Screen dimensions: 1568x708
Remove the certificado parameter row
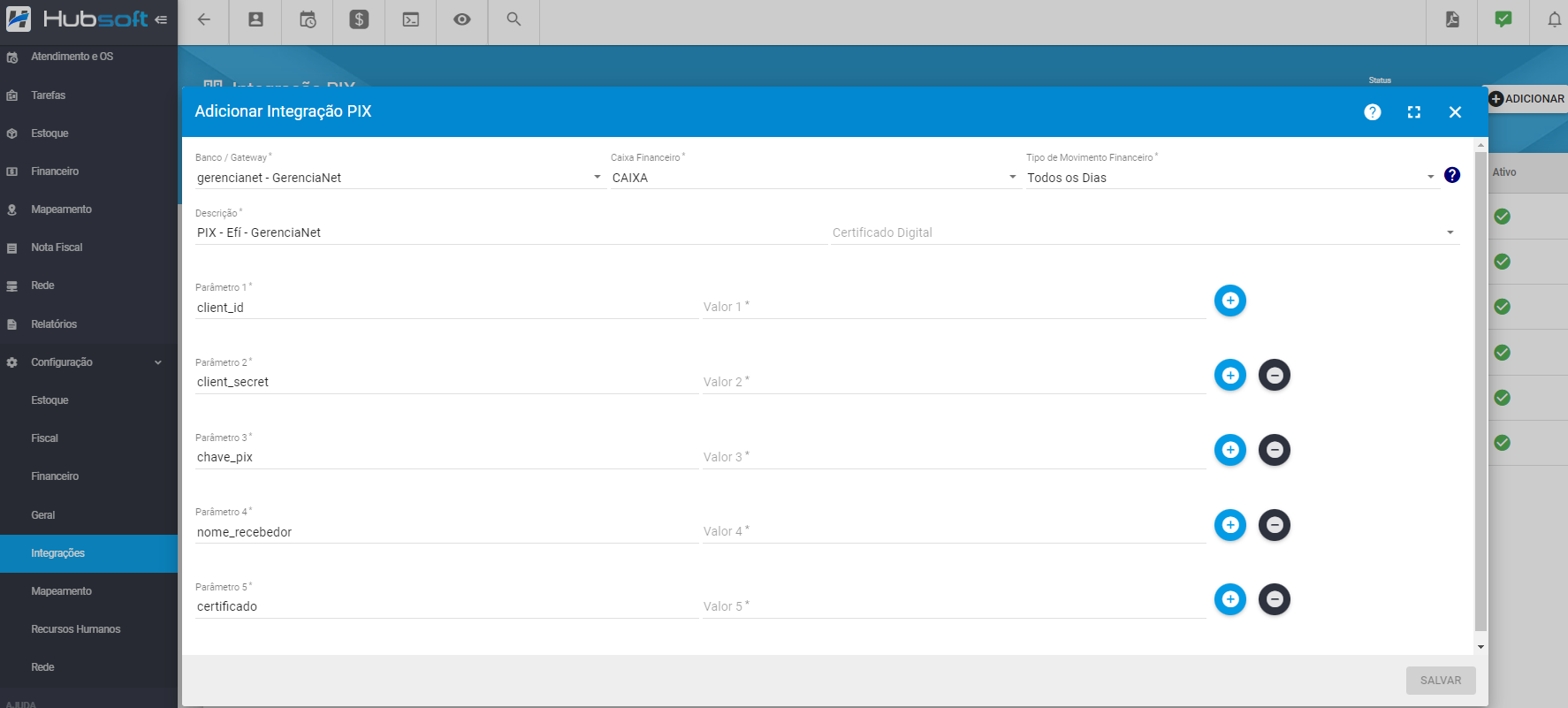coord(1275,599)
